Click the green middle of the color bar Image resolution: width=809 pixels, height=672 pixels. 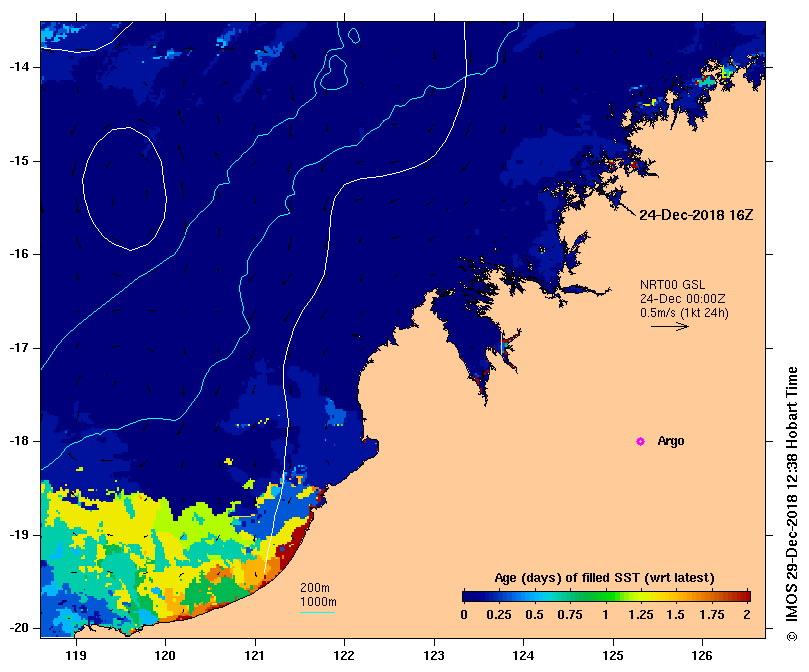(606, 597)
